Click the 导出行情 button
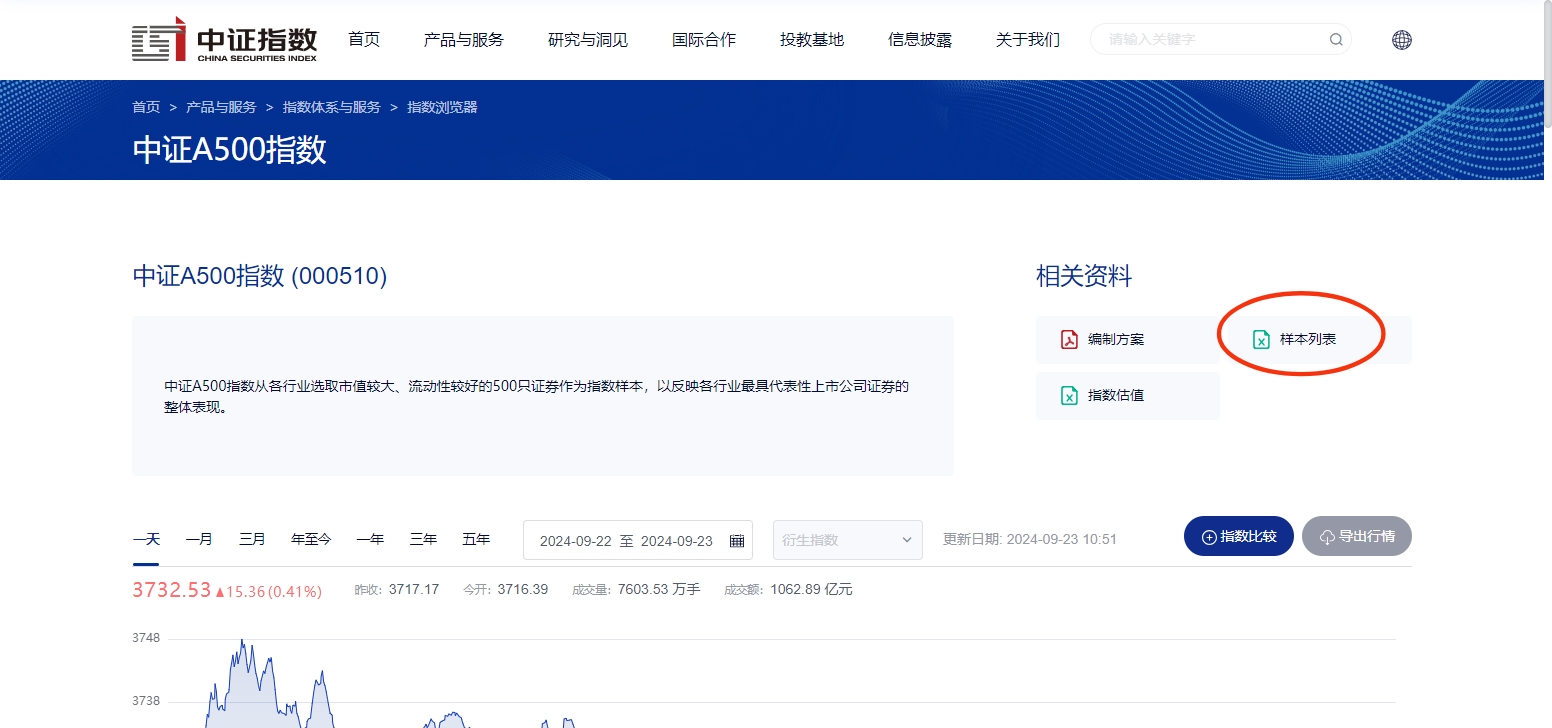 [1357, 536]
